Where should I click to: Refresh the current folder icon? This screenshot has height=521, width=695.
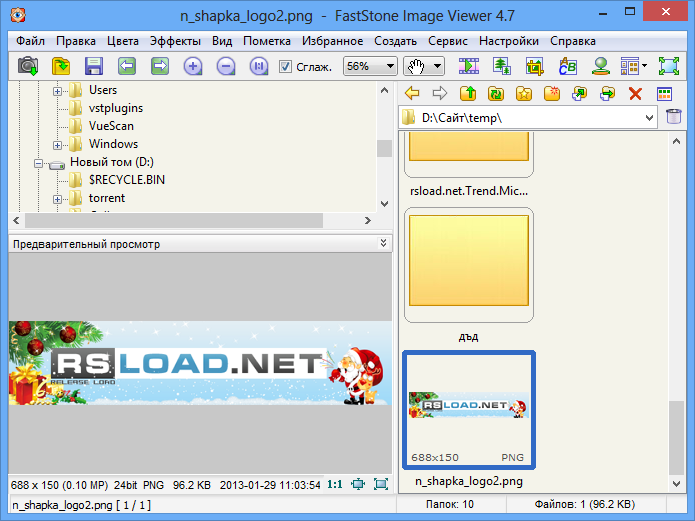[x=496, y=94]
